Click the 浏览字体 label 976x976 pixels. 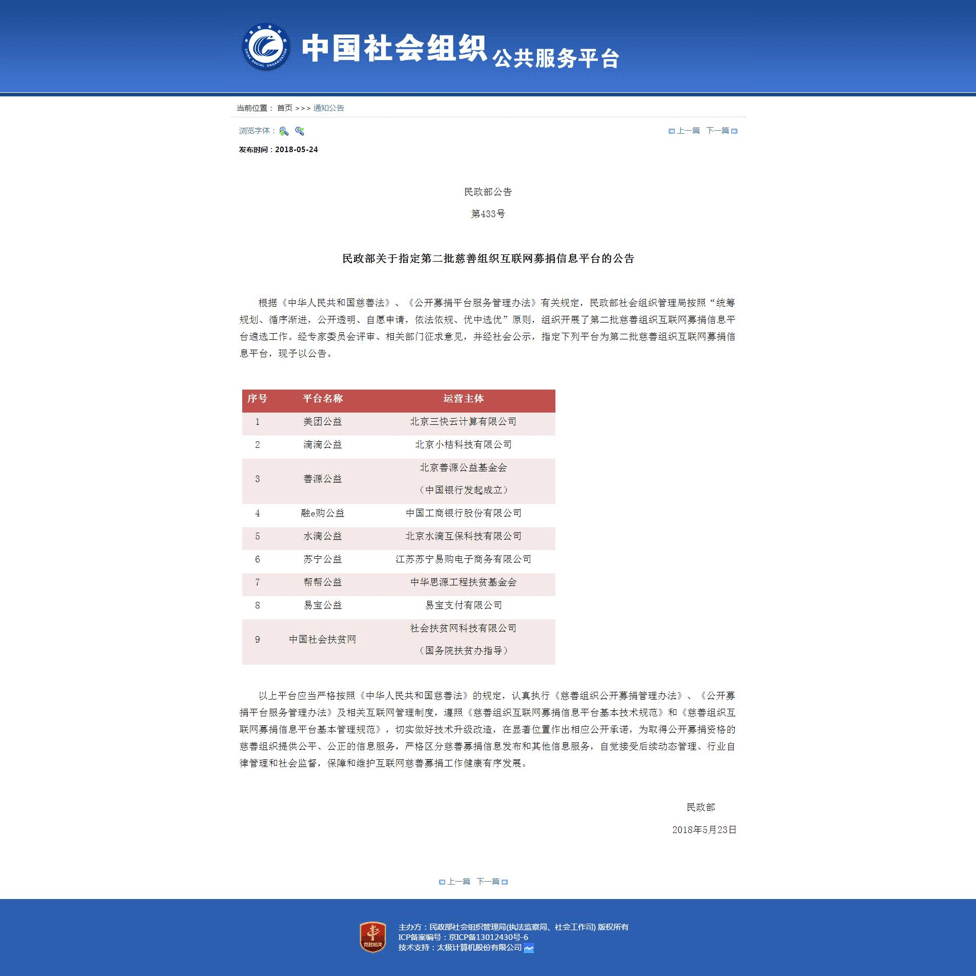coord(255,131)
